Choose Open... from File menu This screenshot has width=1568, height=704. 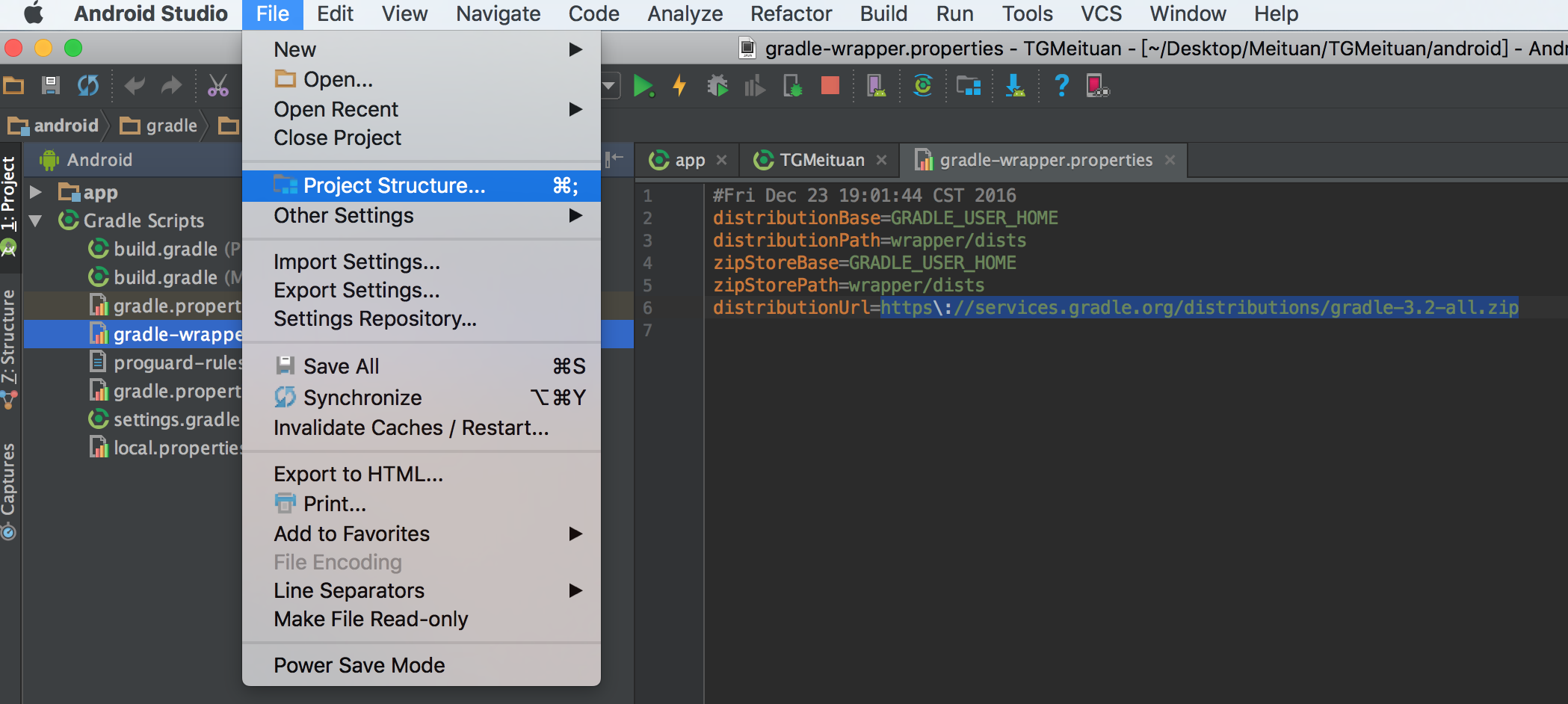[422, 79]
